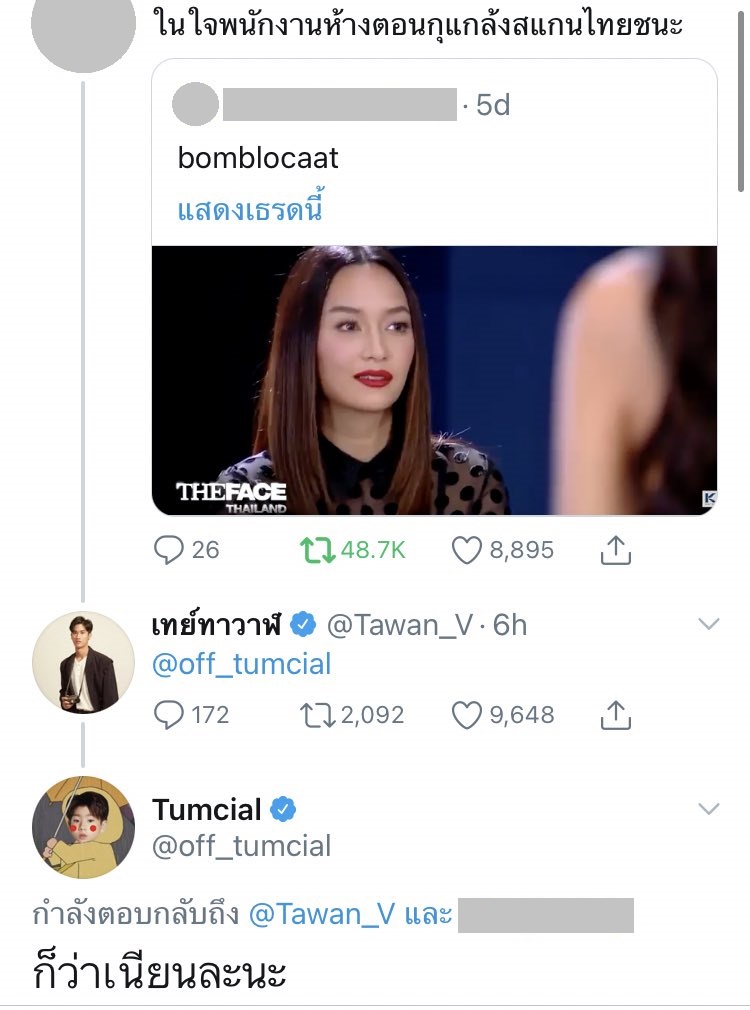Image resolution: width=750 pixels, height=1010 pixels.
Task: Open The Face Thailand image
Action: pos(434,380)
